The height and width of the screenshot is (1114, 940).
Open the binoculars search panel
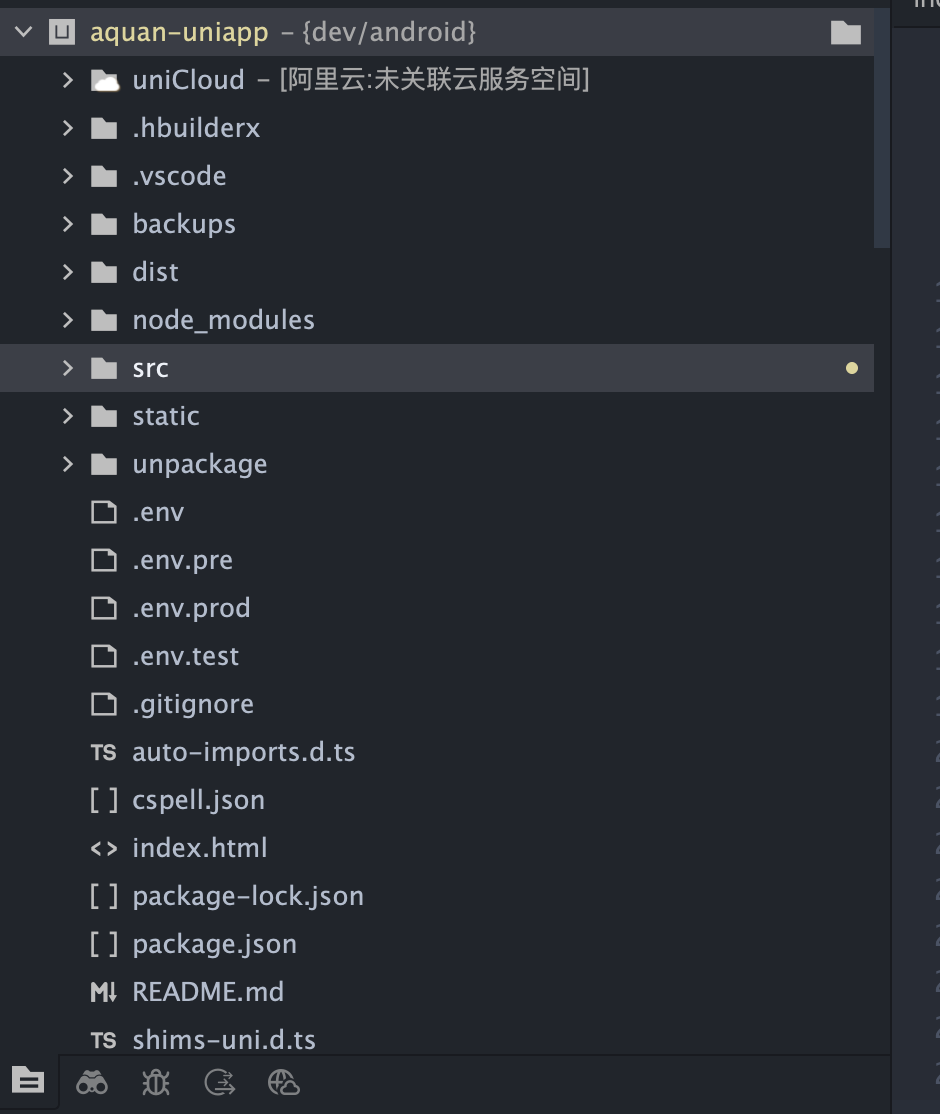(92, 1081)
